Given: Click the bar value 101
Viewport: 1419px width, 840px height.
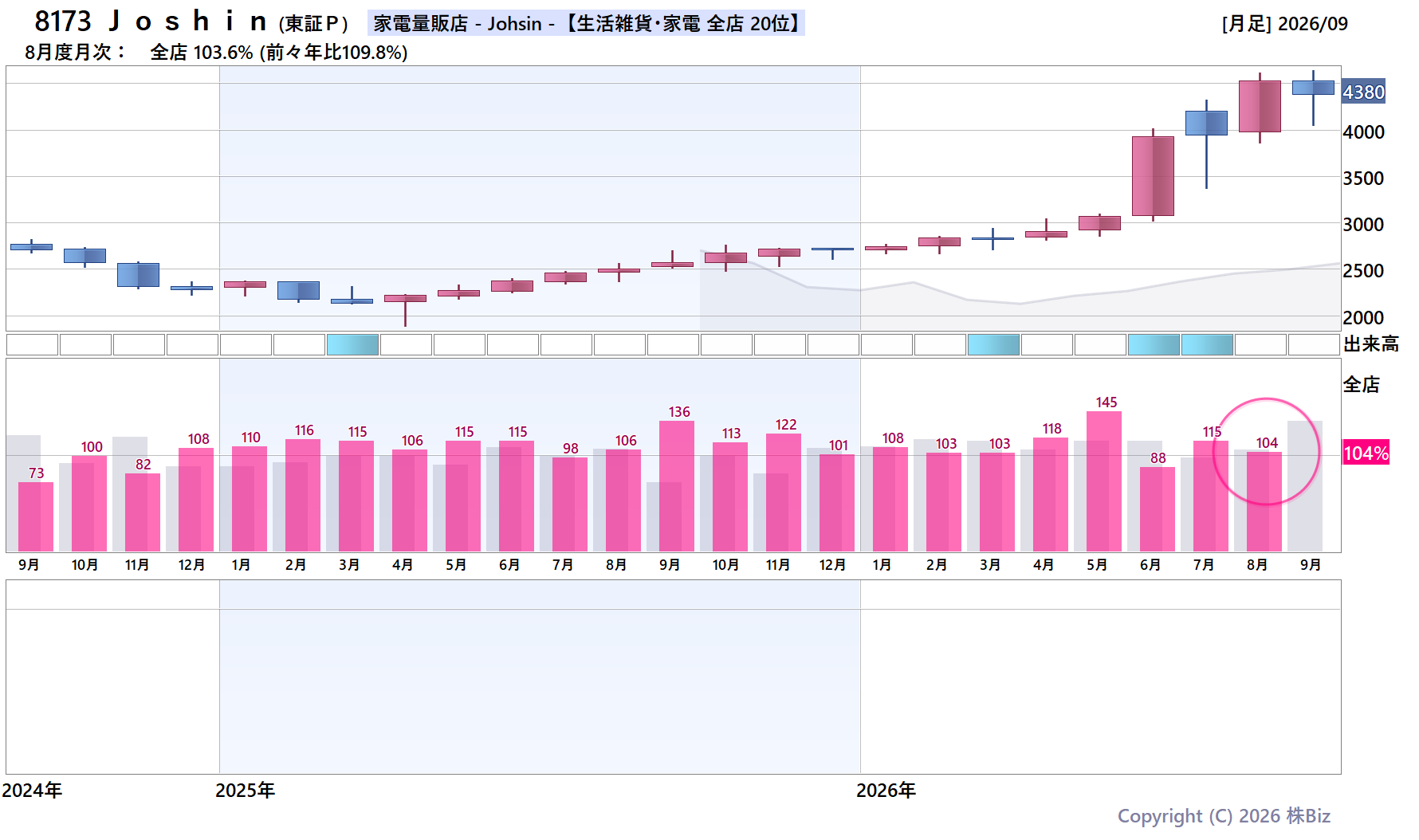Looking at the screenshot, I should click(839, 446).
